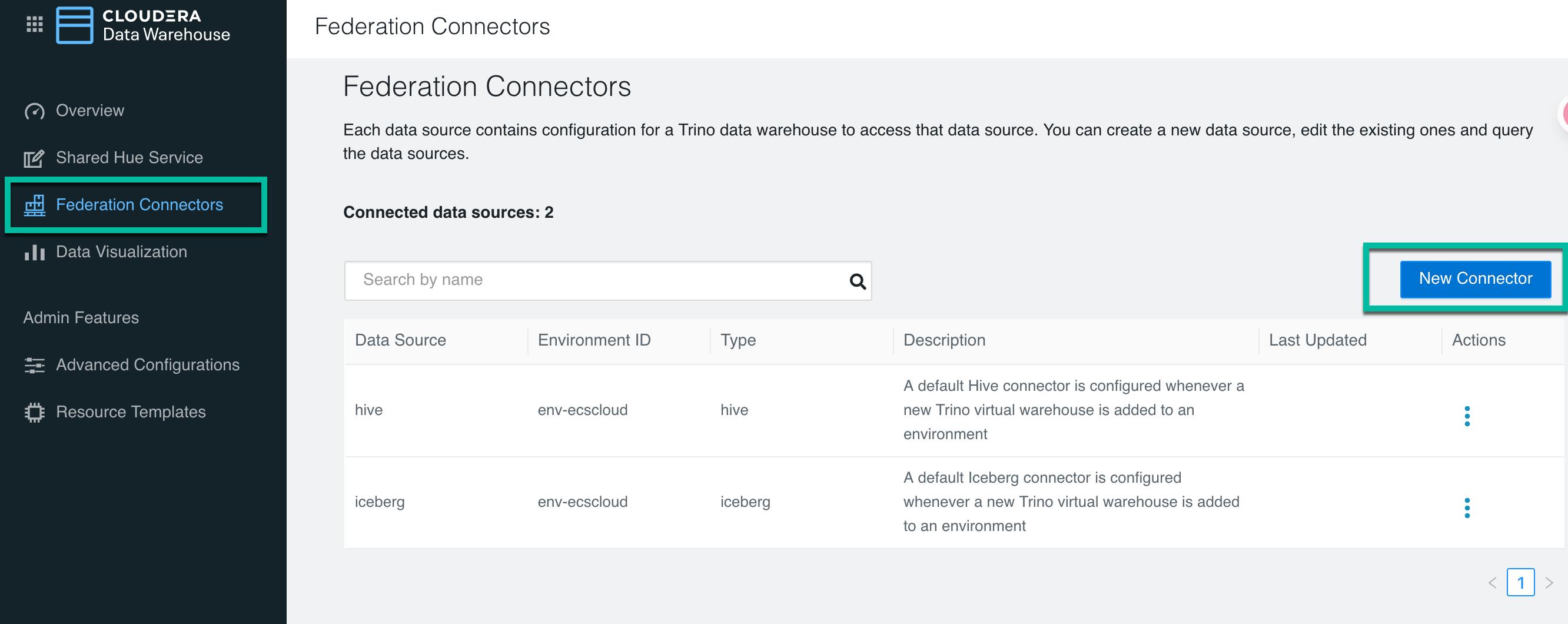1568x624 pixels.
Task: Go to next page arrow
Action: 1549,582
